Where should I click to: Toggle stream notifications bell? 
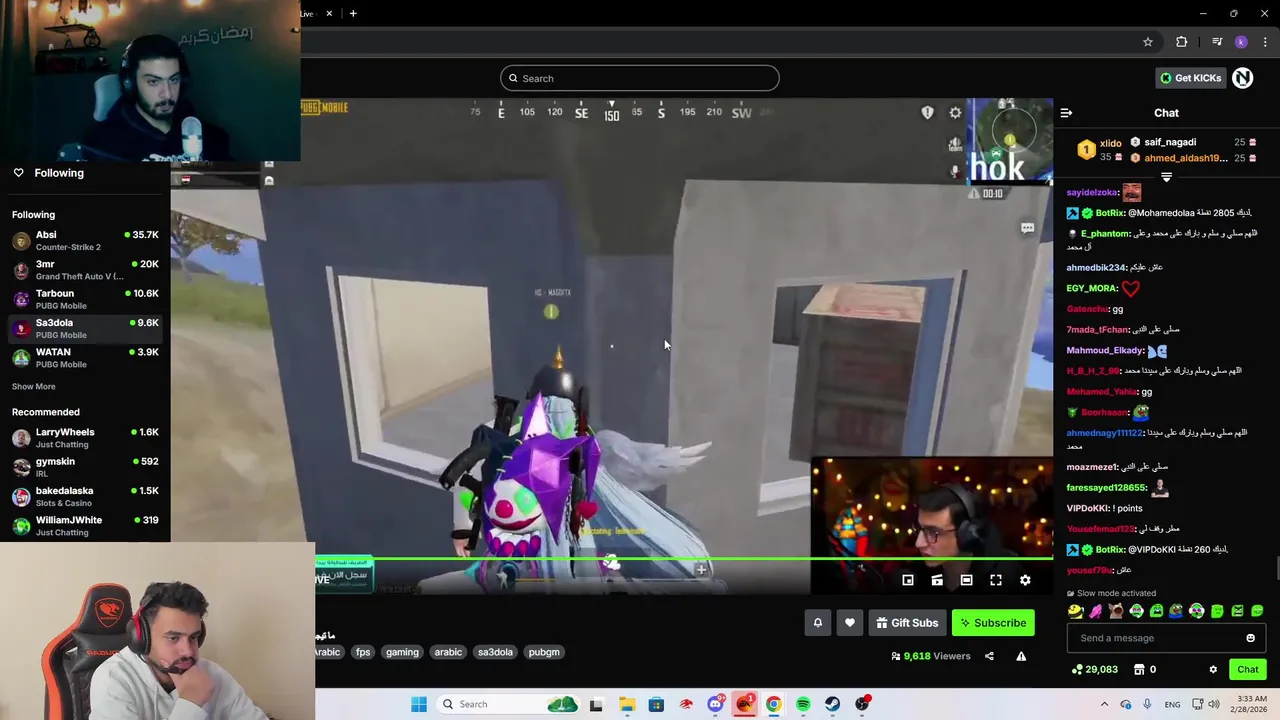pyautogui.click(x=818, y=623)
